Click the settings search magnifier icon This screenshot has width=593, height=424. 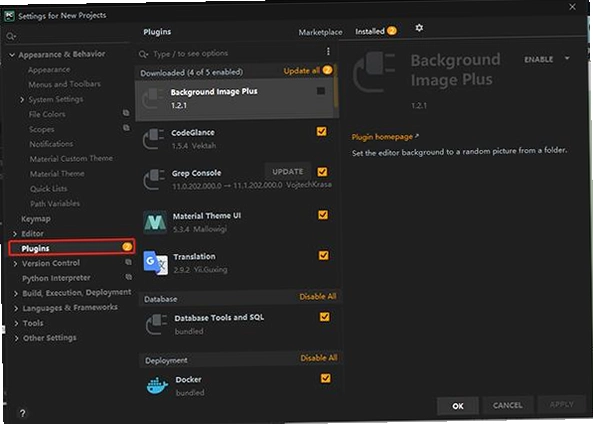coord(11,36)
